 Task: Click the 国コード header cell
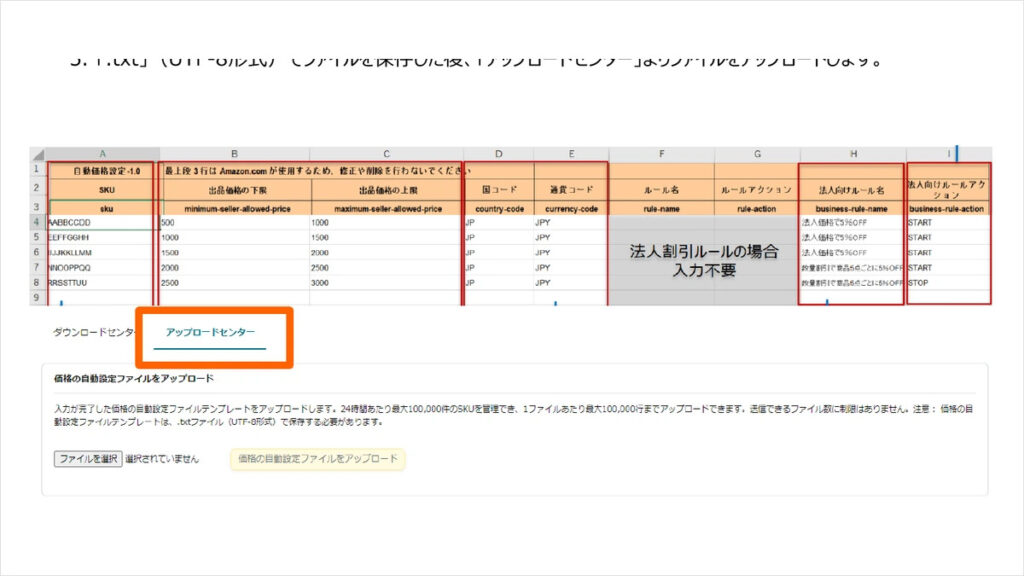tap(500, 190)
